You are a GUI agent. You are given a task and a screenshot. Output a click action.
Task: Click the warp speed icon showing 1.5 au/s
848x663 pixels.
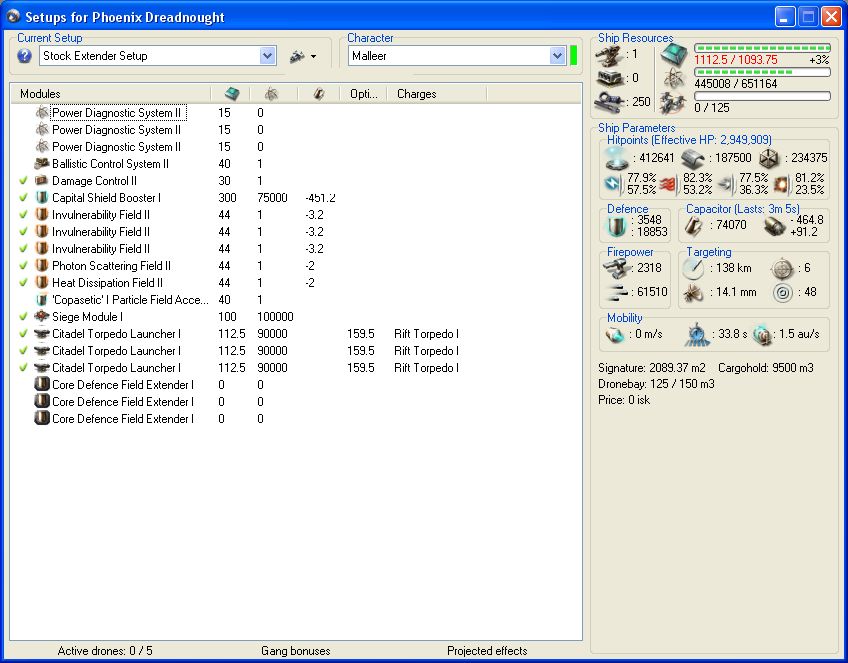[x=762, y=335]
